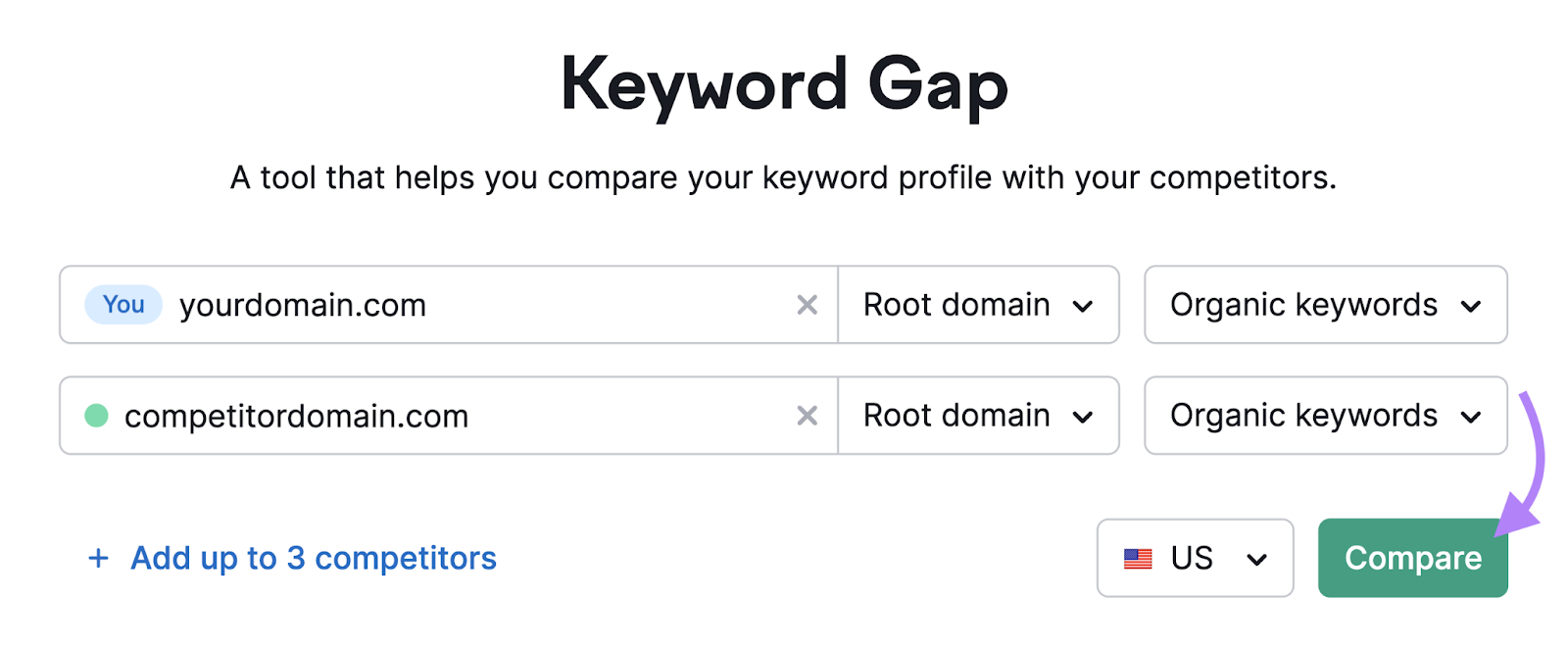Clear the yourdomain.com input using the X icon
Image resolution: width=1568 pixels, height=649 pixels.
[x=807, y=305]
